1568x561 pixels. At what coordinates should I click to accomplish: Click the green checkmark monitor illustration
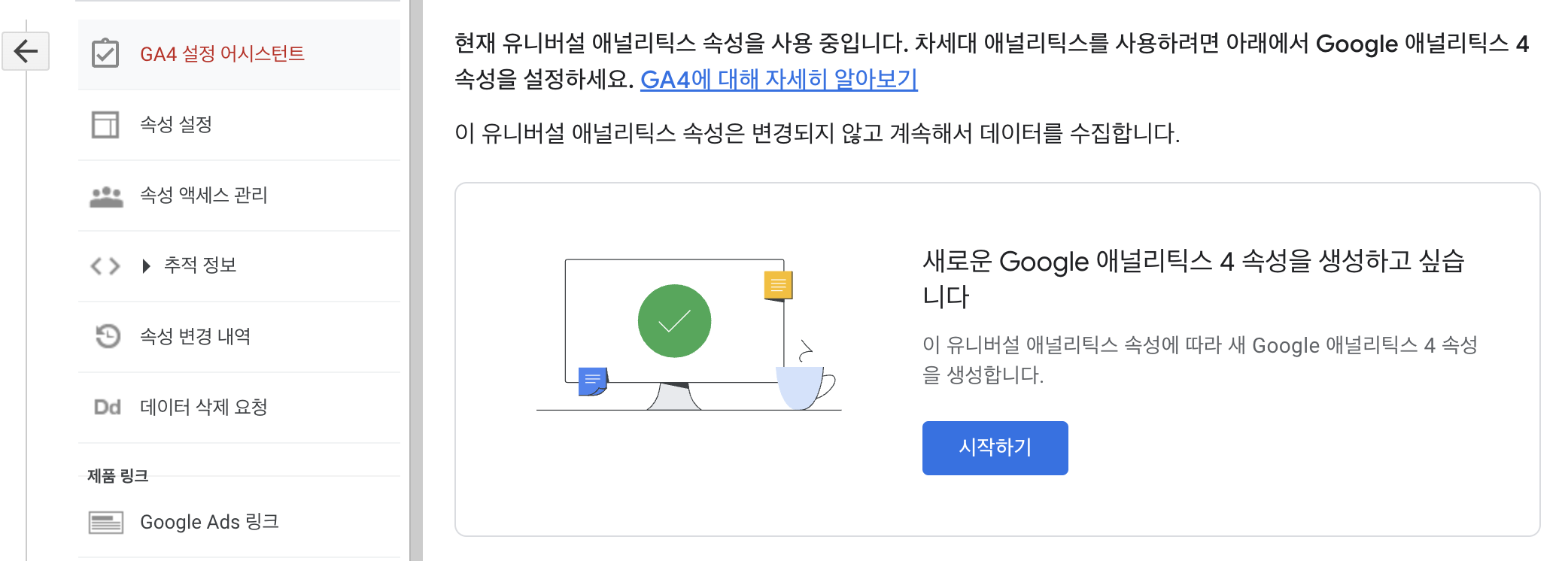click(x=673, y=321)
